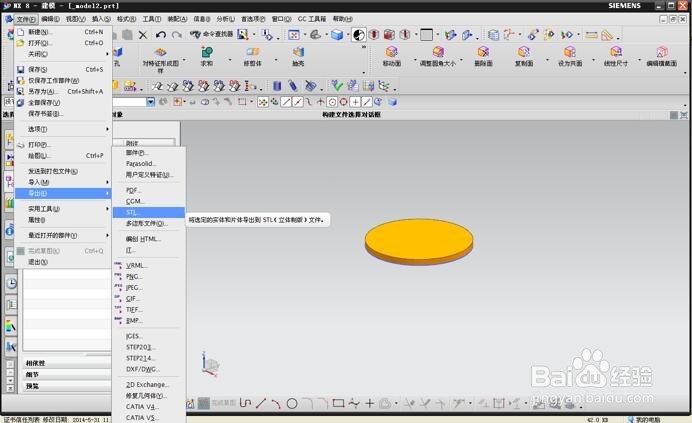Open the Insert (插入) menu
The image size is (692, 423).
tap(101, 19)
